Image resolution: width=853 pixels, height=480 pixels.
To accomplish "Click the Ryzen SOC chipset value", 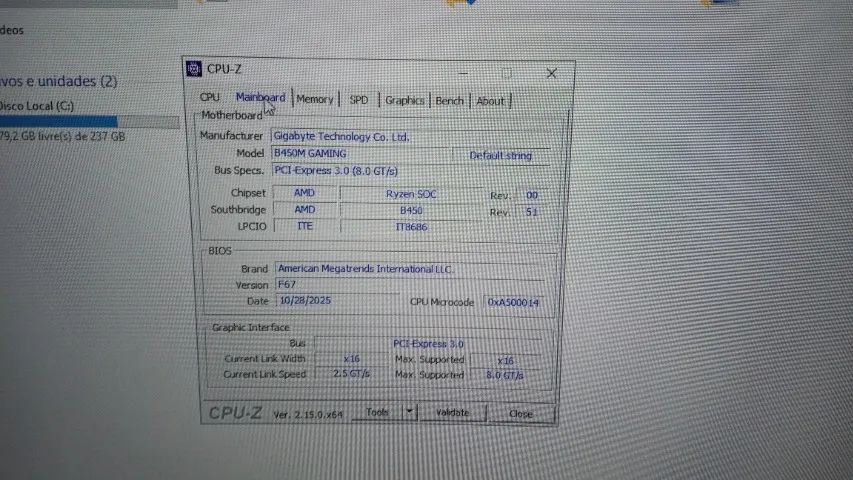I will 411,194.
